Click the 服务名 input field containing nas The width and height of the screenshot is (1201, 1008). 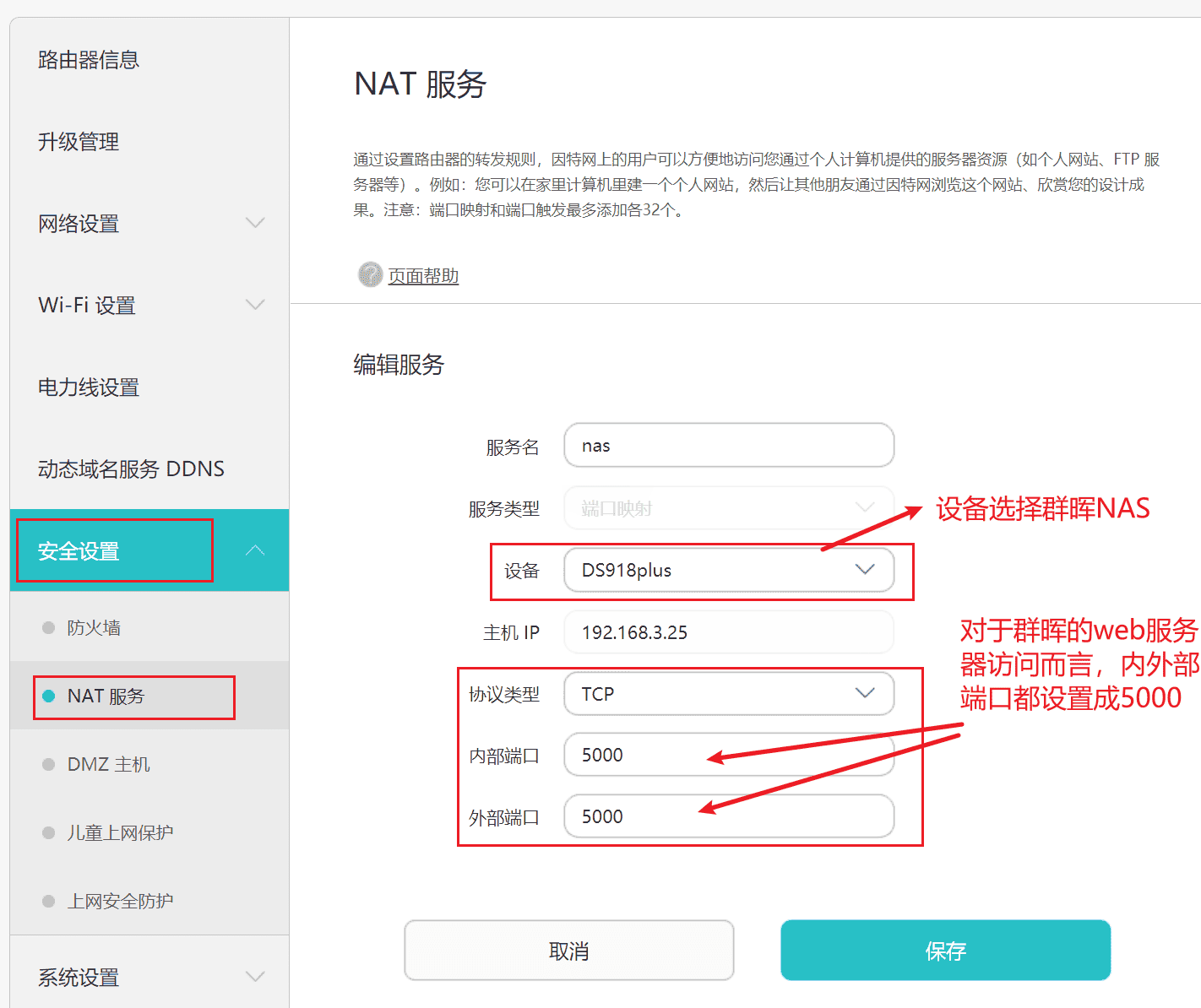pyautogui.click(x=728, y=446)
